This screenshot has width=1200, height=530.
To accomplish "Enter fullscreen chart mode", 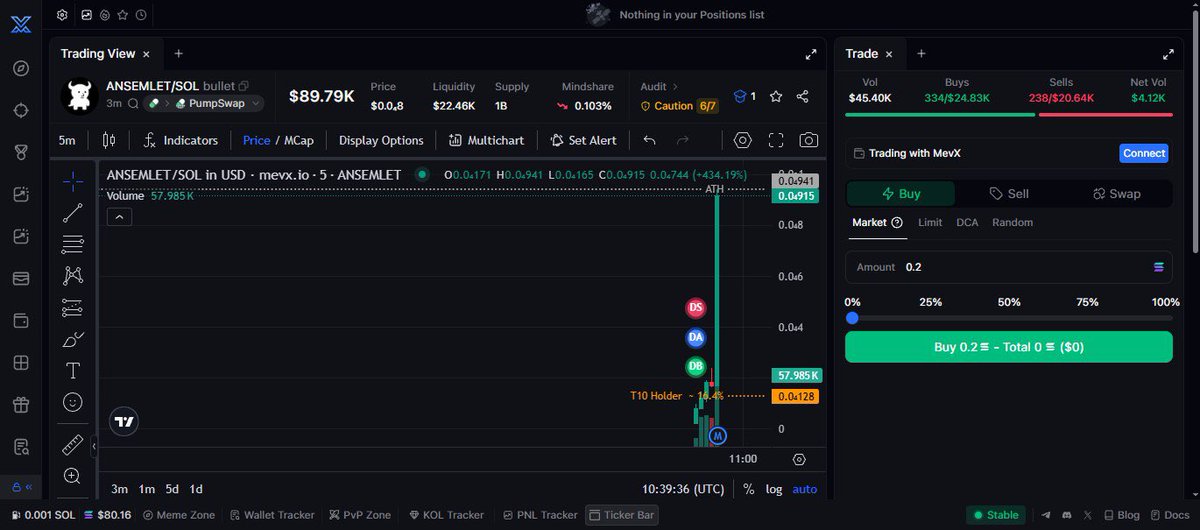I will pos(776,140).
